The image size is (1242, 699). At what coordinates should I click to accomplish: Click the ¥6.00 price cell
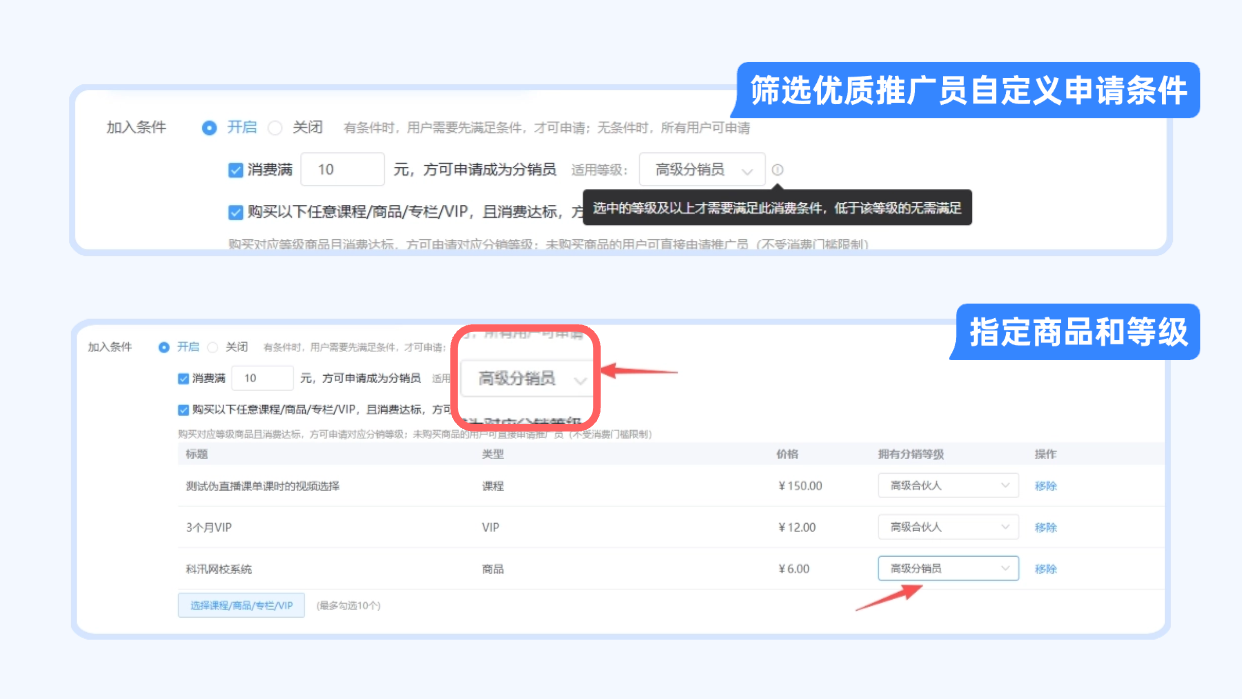coord(793,569)
